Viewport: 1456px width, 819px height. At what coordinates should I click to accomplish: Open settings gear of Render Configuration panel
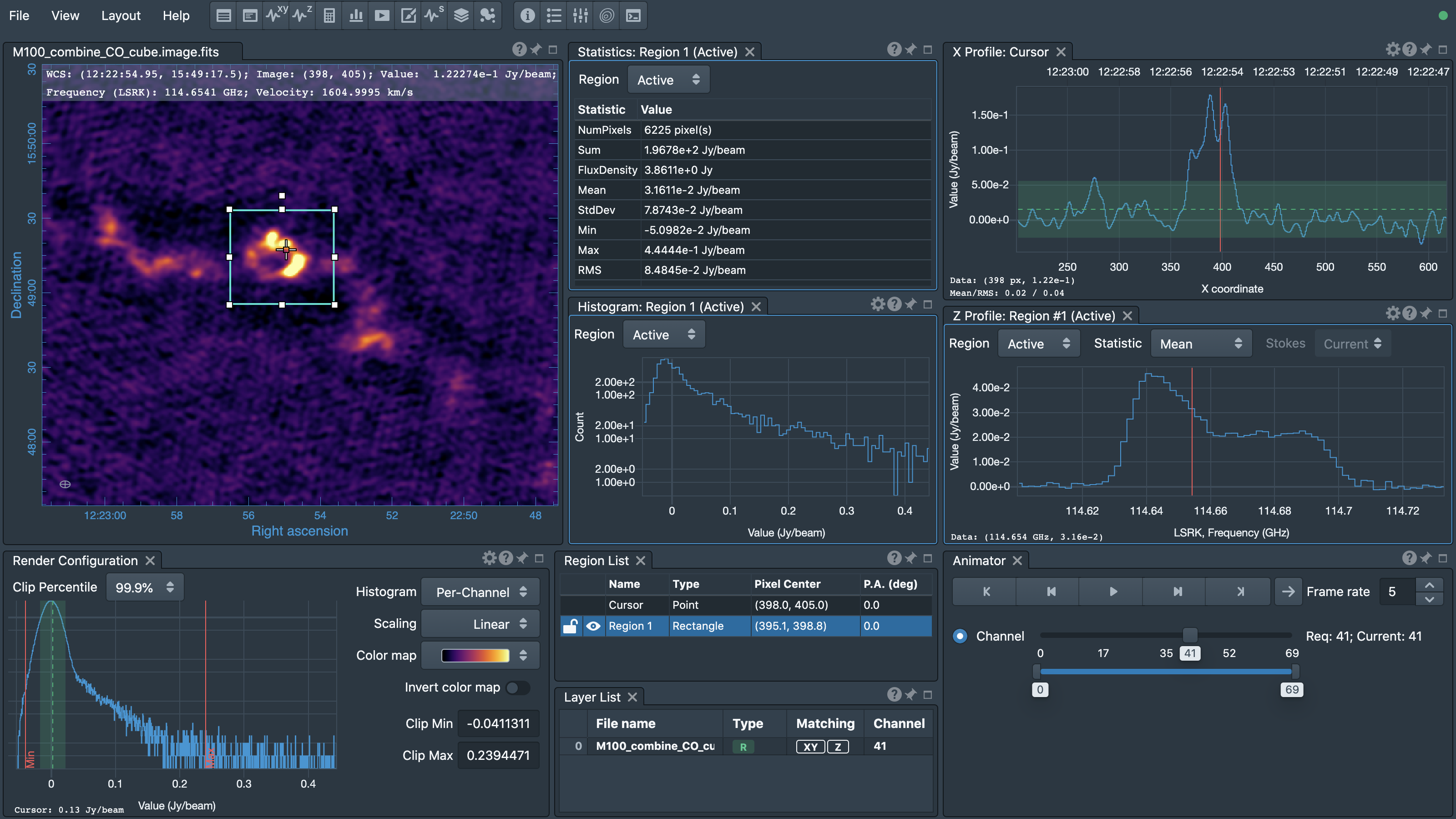489,558
